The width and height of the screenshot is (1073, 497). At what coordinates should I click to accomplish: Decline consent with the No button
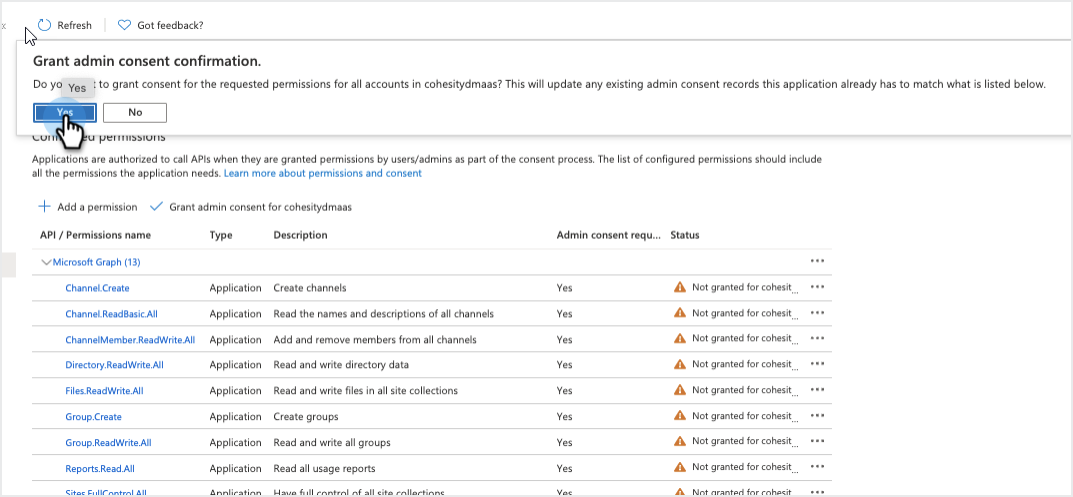(x=135, y=112)
